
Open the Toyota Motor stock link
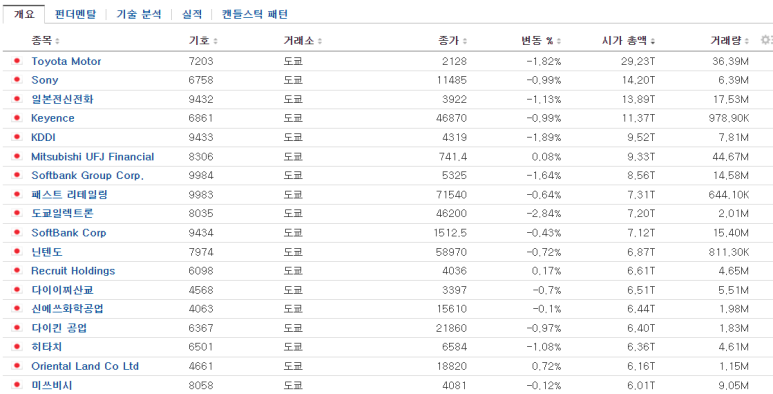[x=66, y=61]
